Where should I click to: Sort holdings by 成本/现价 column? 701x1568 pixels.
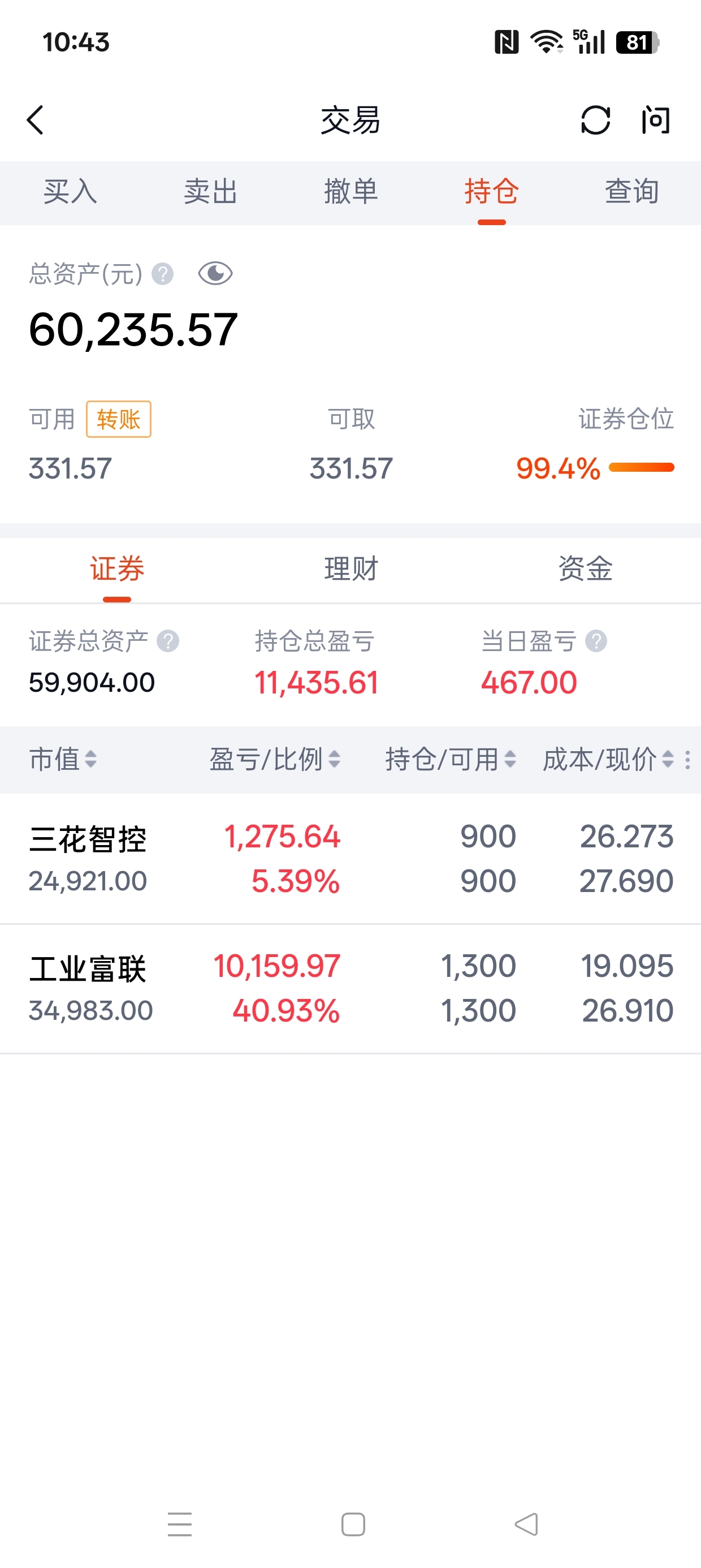click(x=608, y=760)
